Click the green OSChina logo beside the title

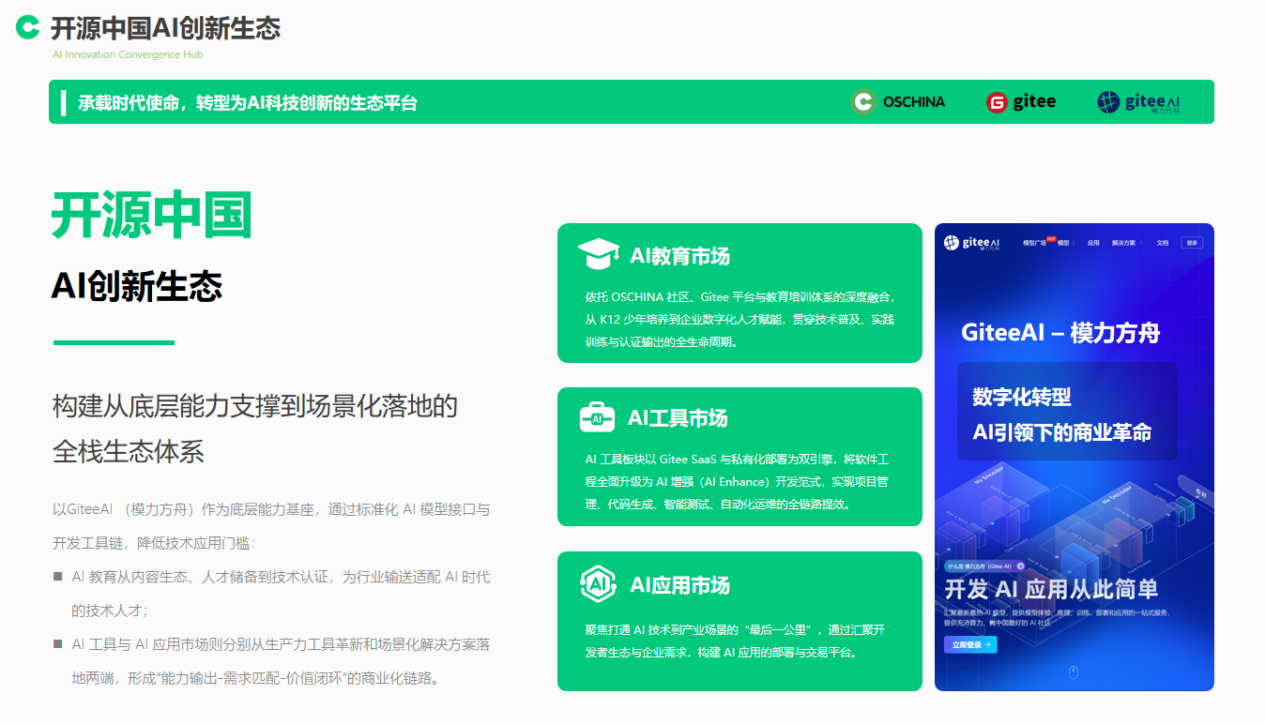28,28
